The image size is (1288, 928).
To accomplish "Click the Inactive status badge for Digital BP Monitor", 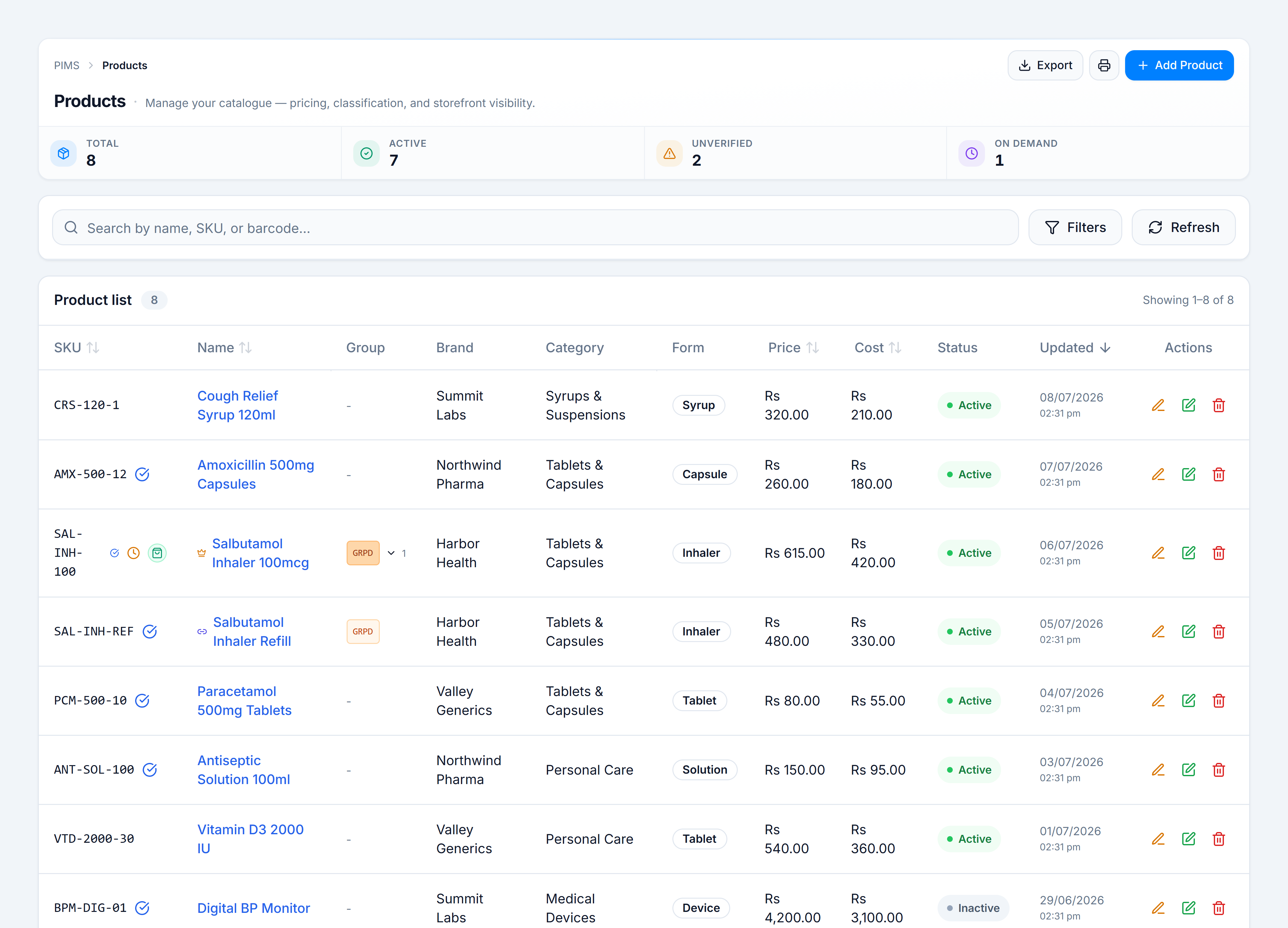I will point(973,907).
